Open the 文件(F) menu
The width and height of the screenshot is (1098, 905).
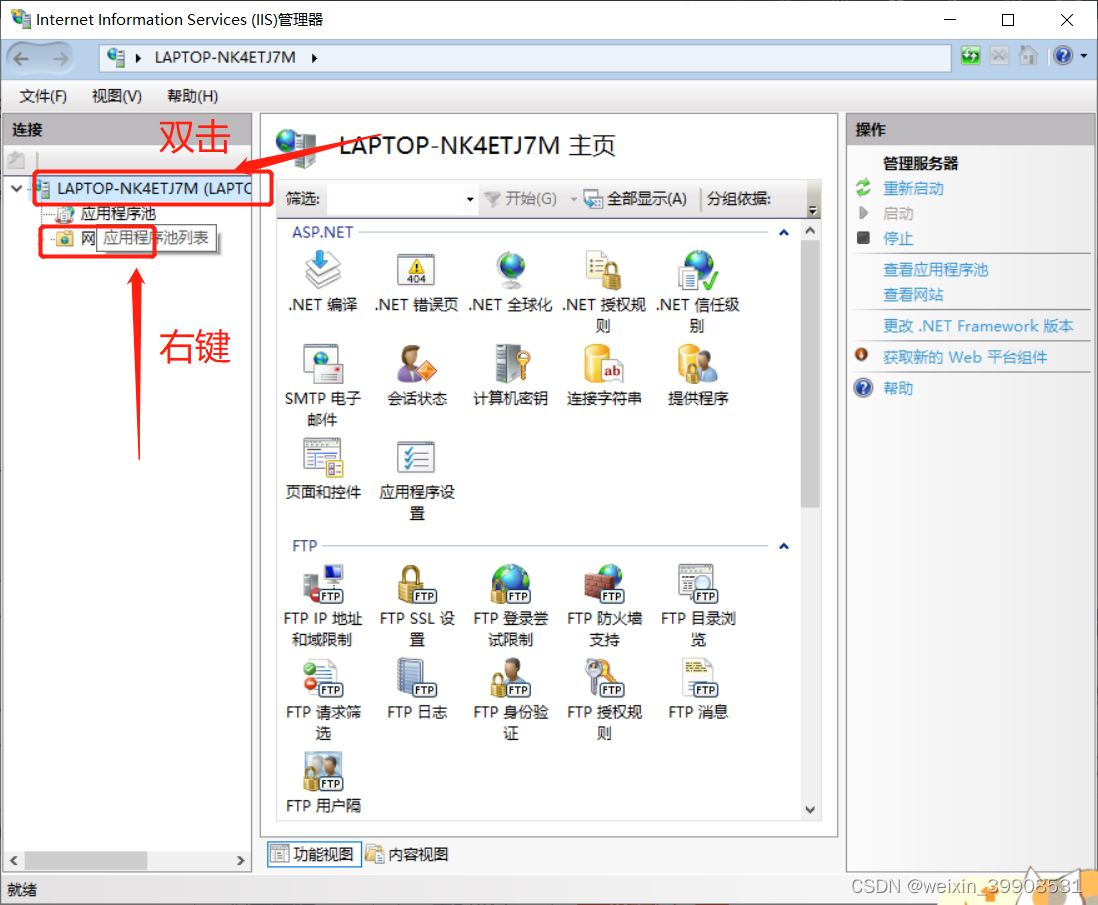pyautogui.click(x=43, y=96)
